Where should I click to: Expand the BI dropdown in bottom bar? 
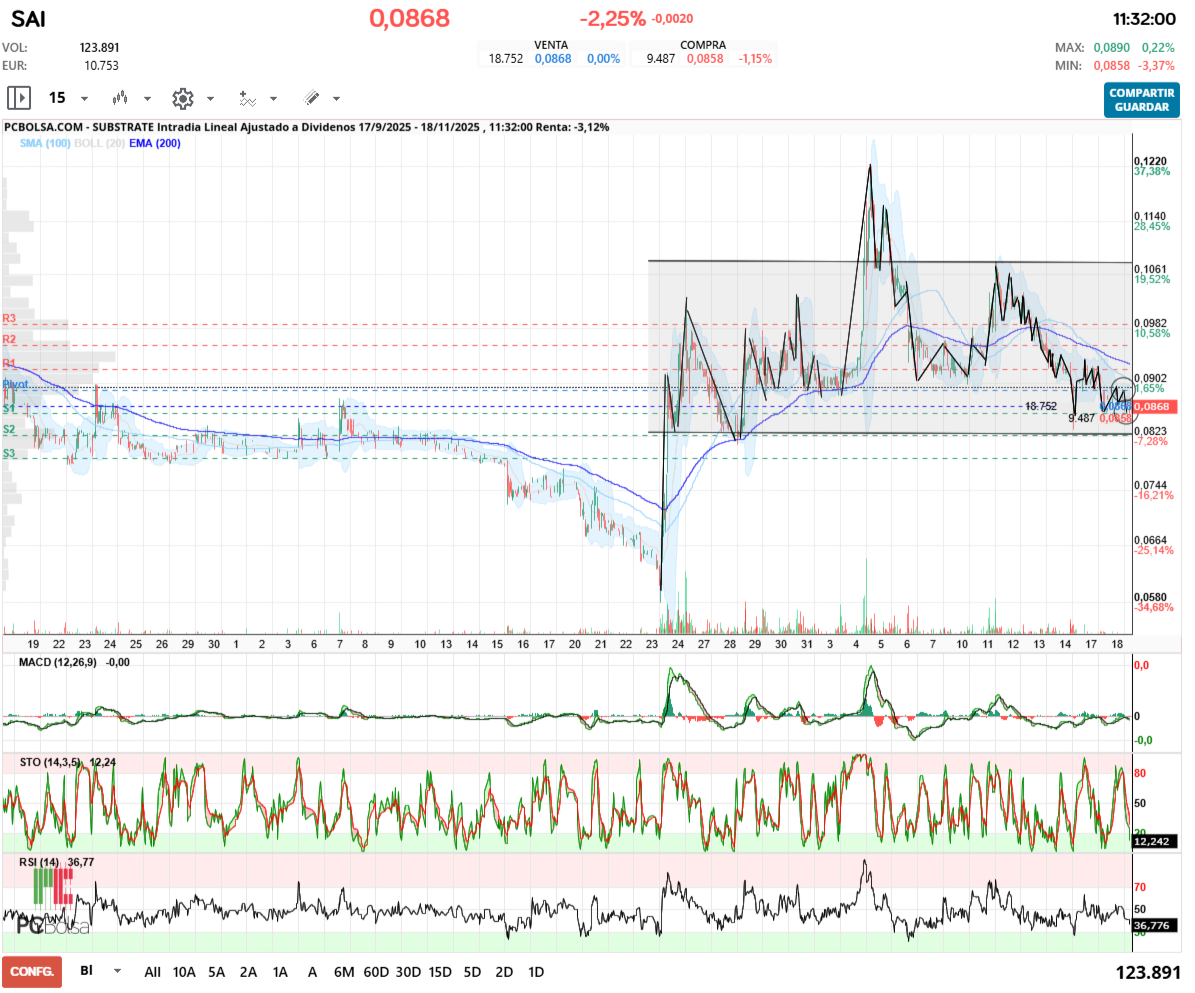(118, 971)
